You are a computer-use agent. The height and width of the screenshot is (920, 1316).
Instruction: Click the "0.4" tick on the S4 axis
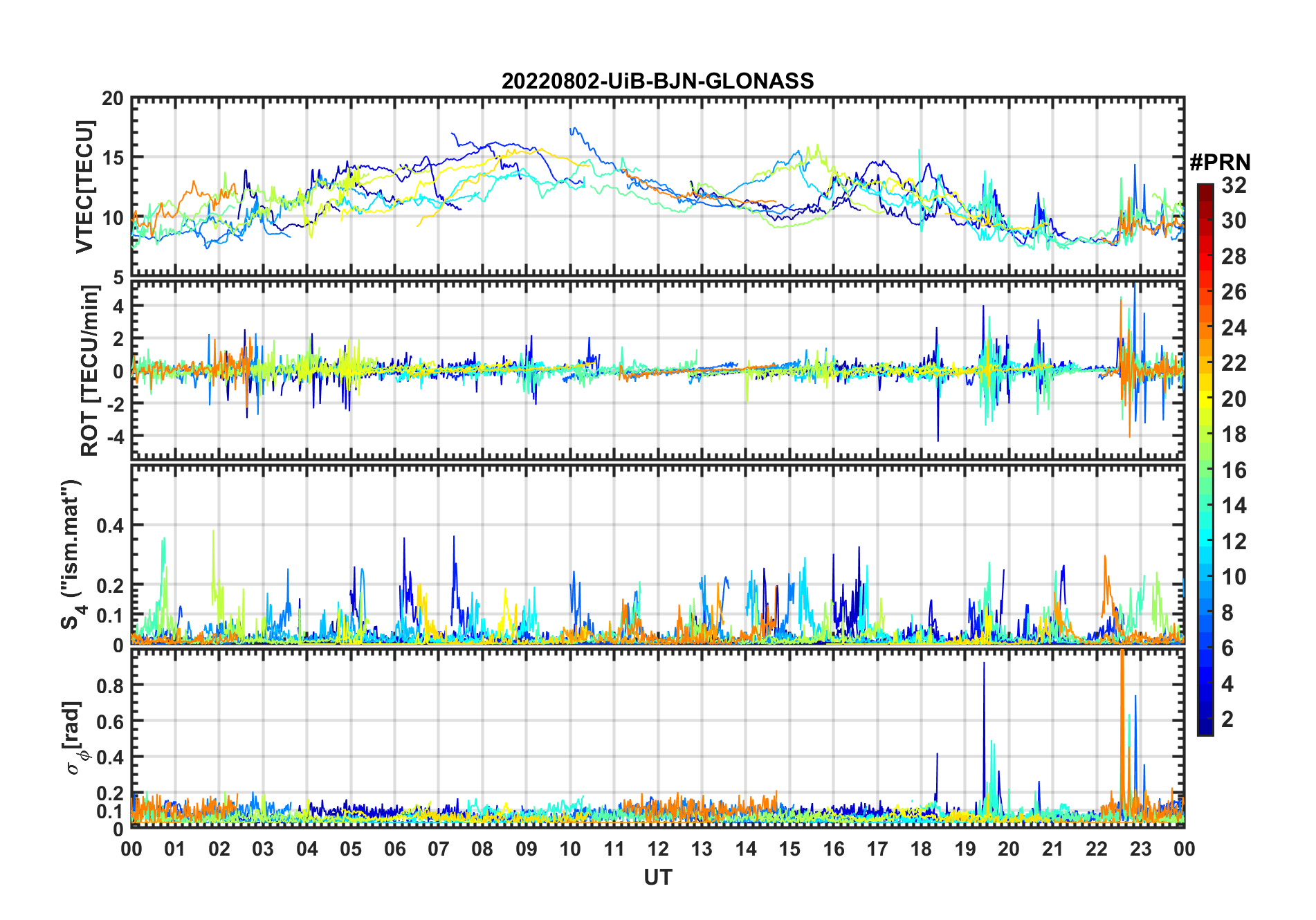110,526
